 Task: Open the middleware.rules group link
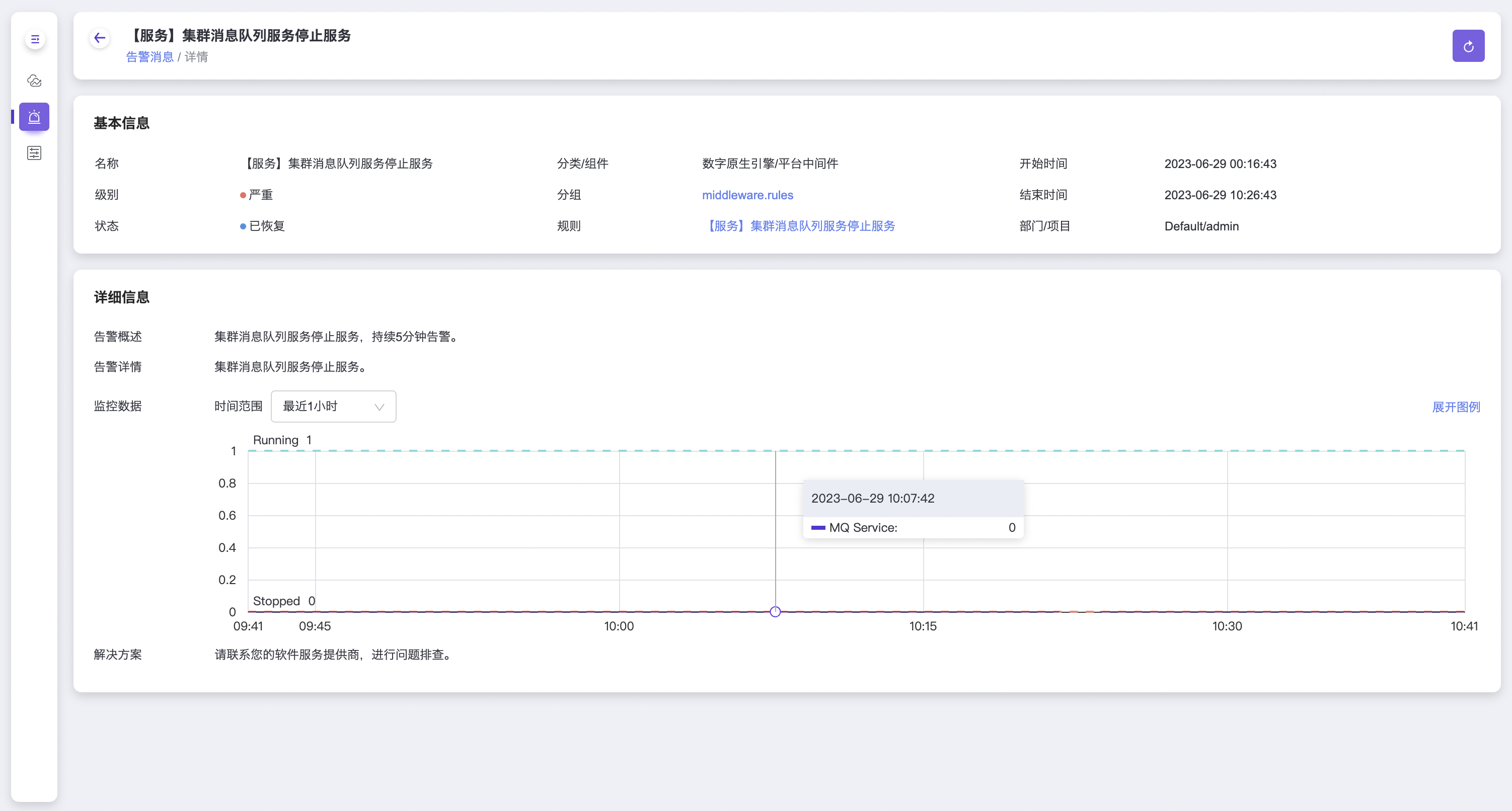click(747, 195)
